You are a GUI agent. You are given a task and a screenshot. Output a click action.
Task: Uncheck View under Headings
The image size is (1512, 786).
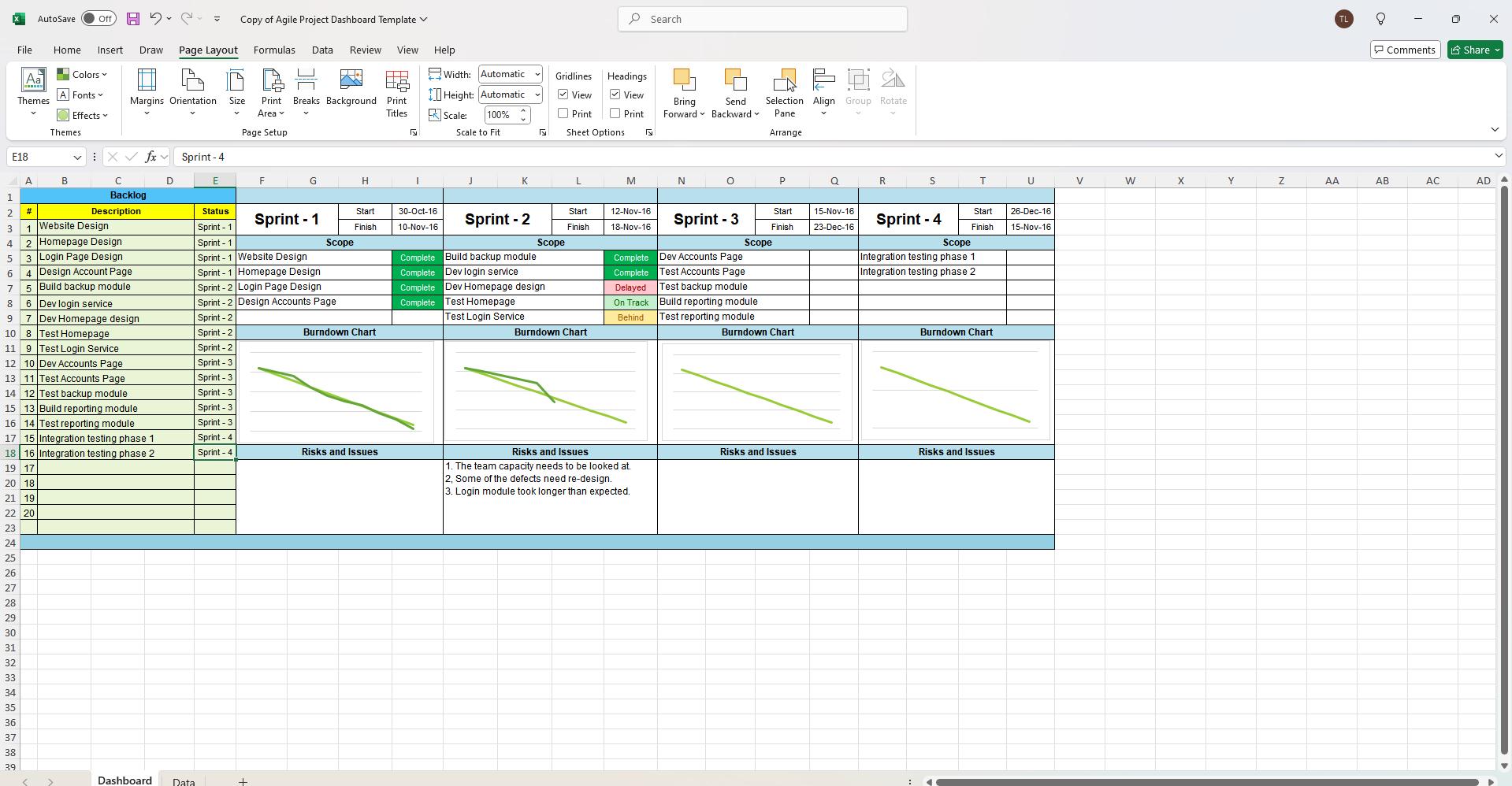615,95
